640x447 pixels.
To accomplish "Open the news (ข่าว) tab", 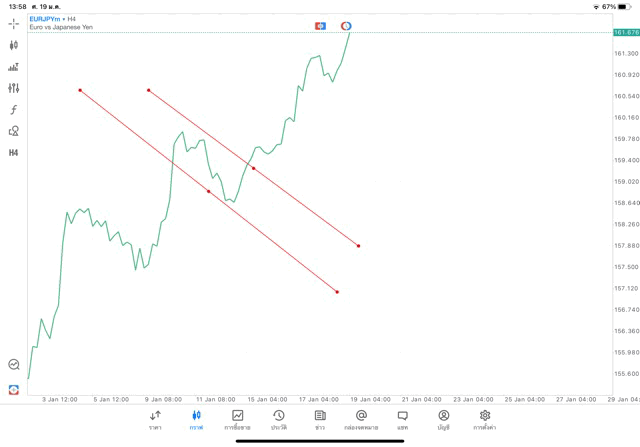I will [319, 419].
